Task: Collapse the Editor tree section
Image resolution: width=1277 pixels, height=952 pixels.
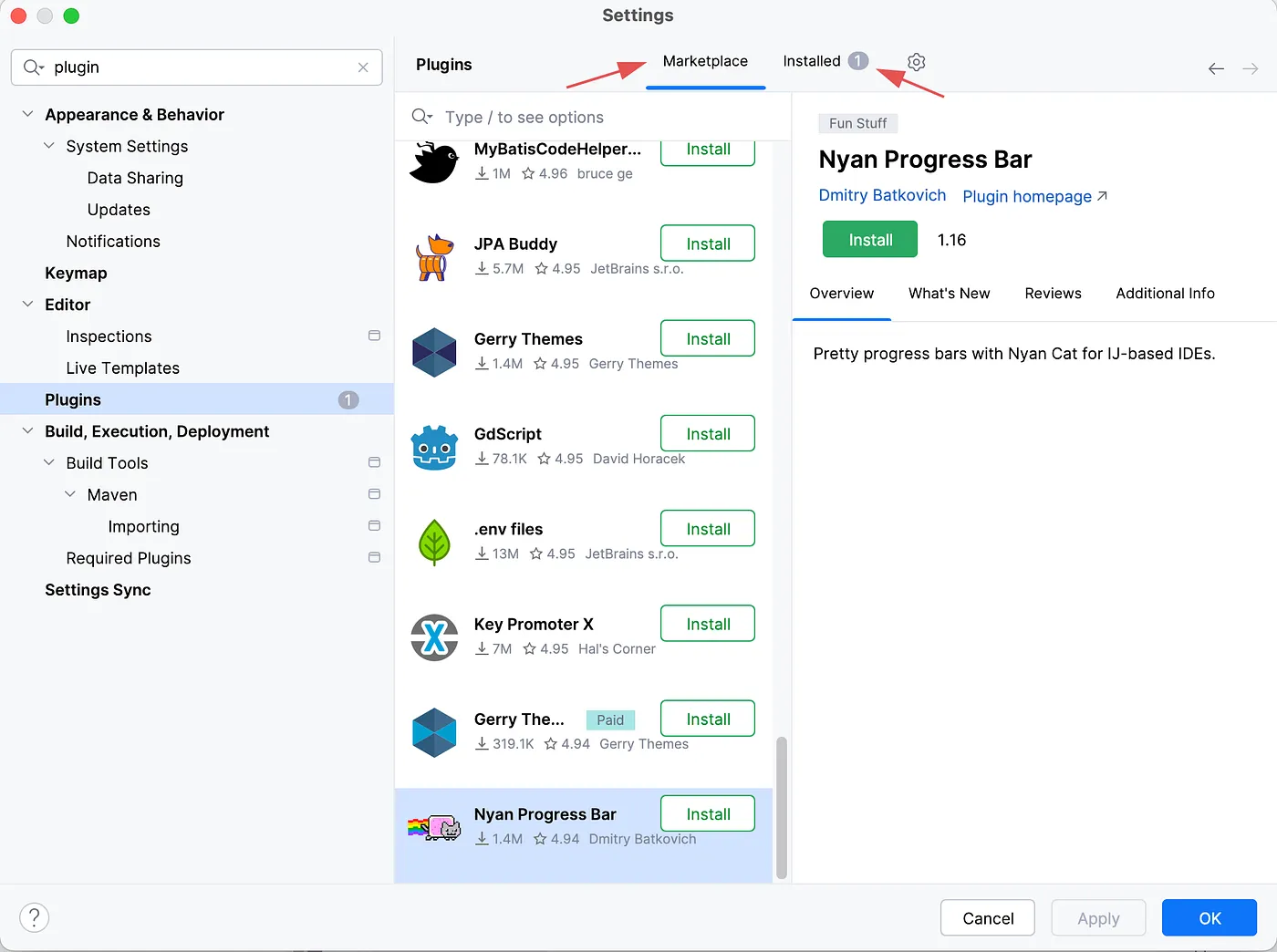Action: point(26,304)
